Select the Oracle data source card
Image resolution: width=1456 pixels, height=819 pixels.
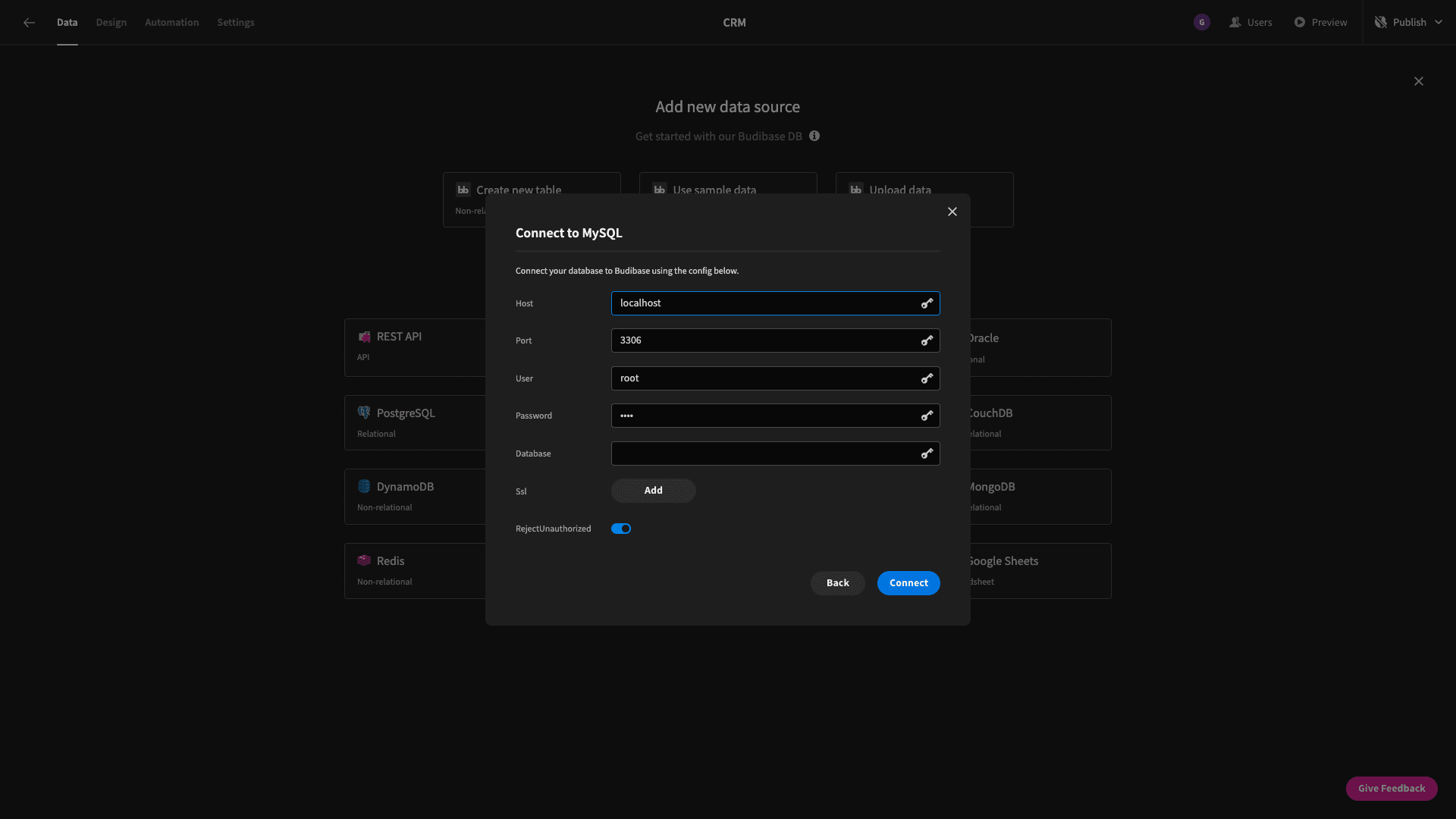(1040, 347)
